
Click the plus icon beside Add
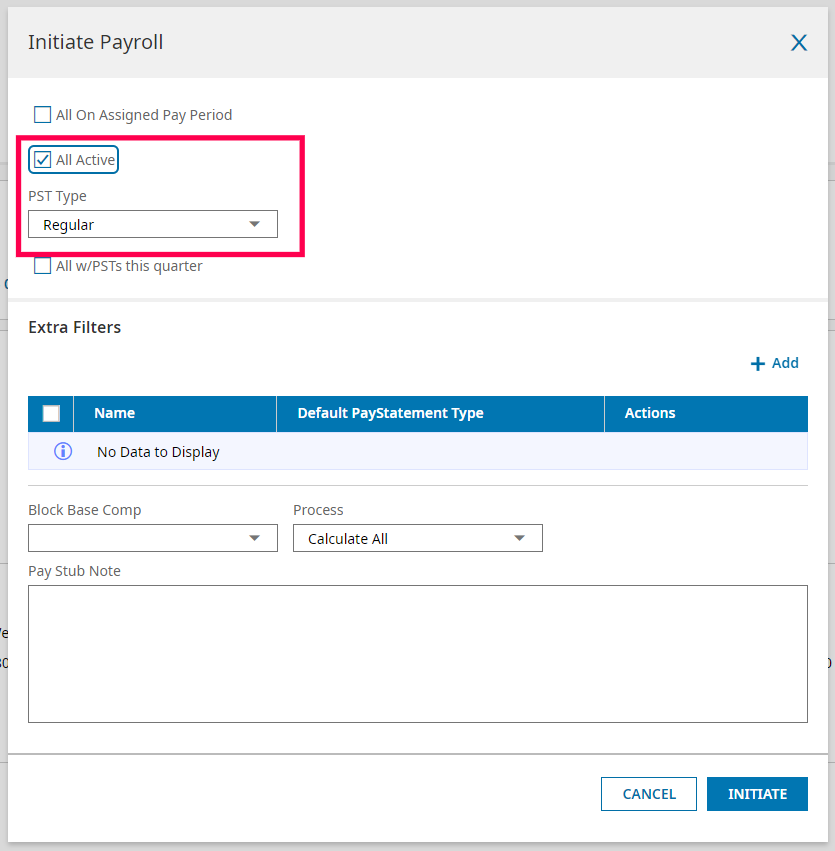[758, 364]
